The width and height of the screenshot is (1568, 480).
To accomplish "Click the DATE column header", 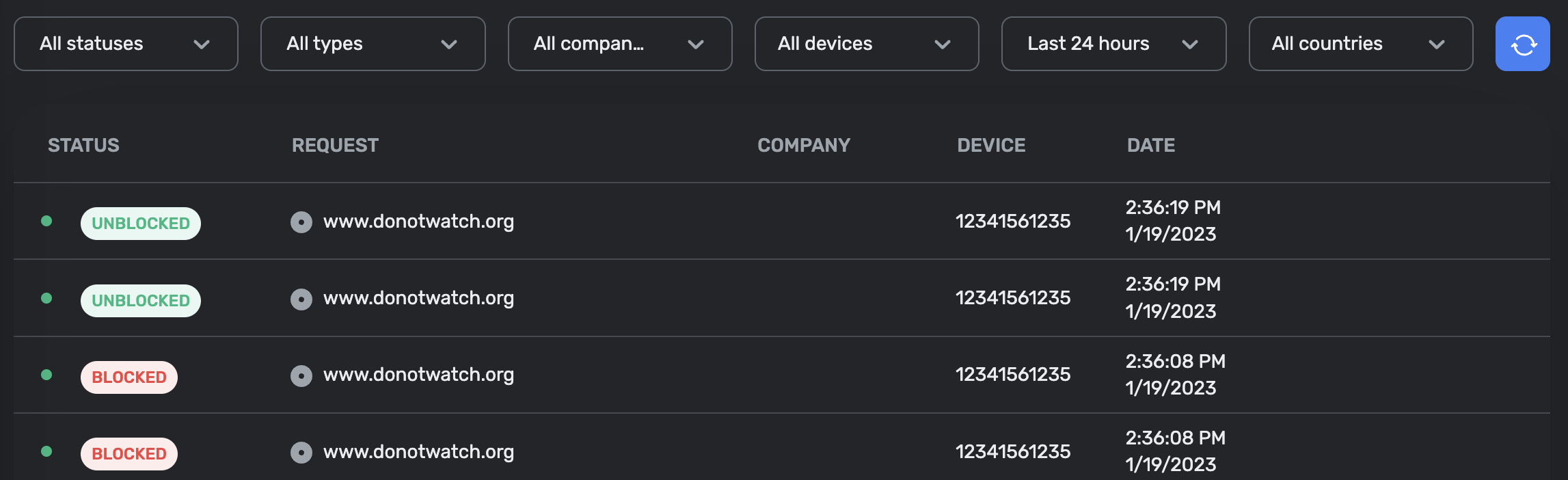I will [1150, 145].
